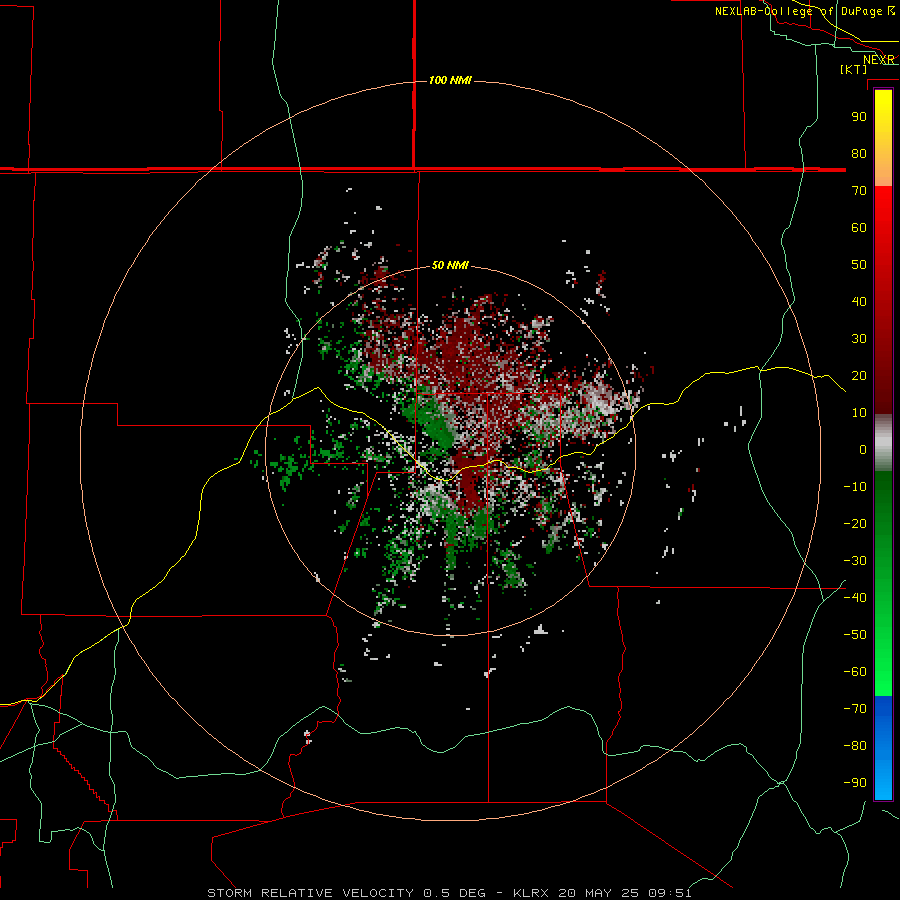The width and height of the screenshot is (900, 900).
Task: Click the STORM RELATIVE VELOCITY title text
Action: pyautogui.click(x=310, y=893)
